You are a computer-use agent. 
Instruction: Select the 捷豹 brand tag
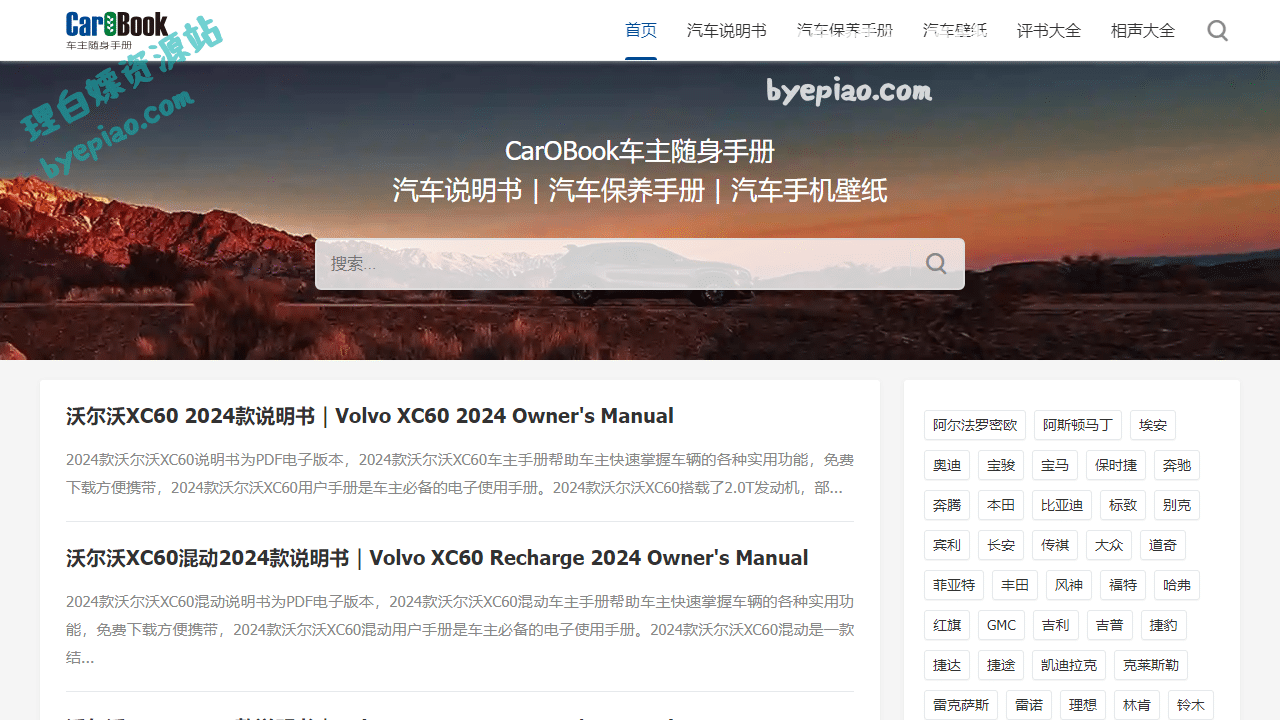click(x=1163, y=625)
